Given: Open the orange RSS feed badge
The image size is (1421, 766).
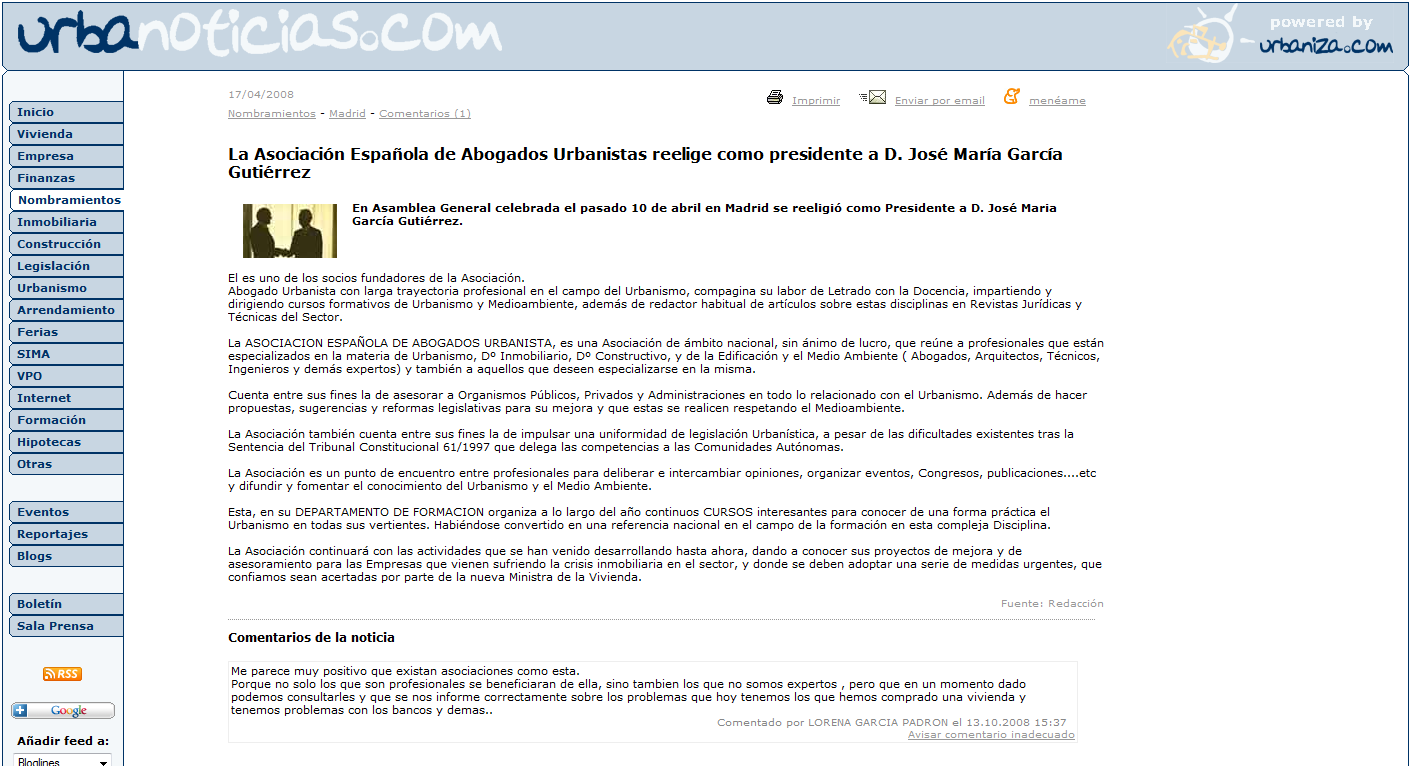Looking at the screenshot, I should coord(62,674).
